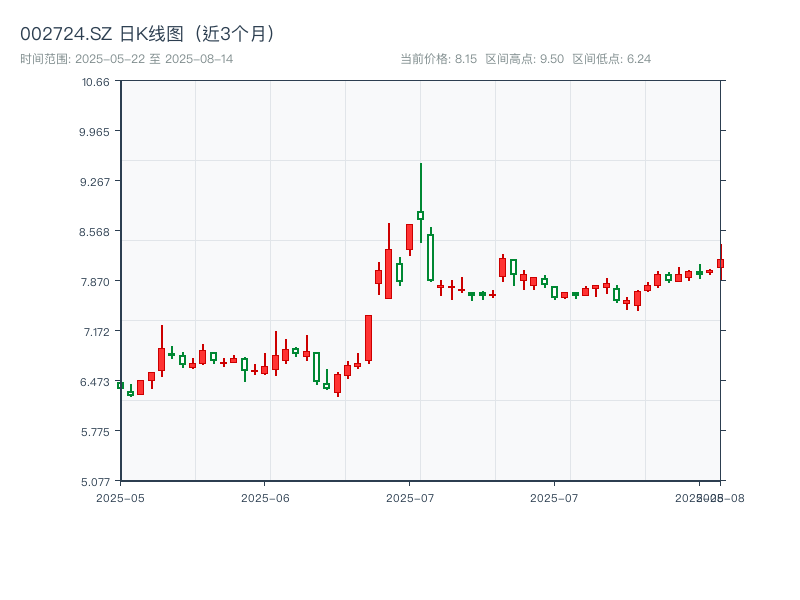Click the green candle at the chart peak

pos(420,215)
